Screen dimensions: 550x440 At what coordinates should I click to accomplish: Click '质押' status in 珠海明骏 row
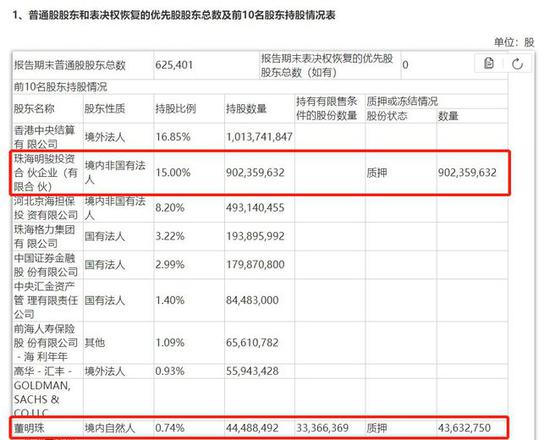coord(377,173)
